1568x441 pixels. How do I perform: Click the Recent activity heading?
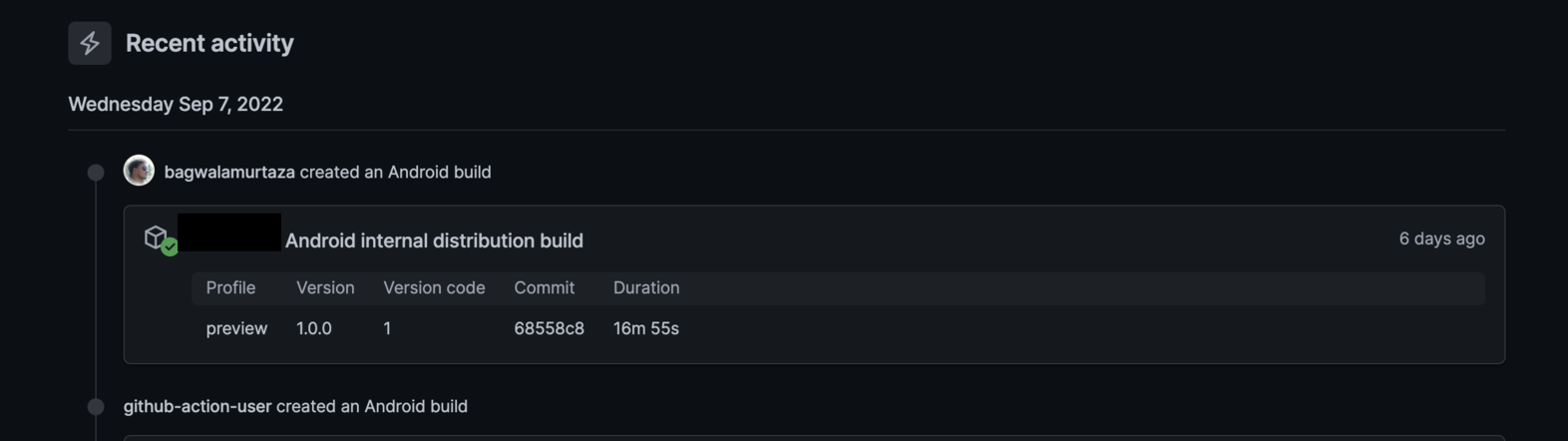coord(209,43)
